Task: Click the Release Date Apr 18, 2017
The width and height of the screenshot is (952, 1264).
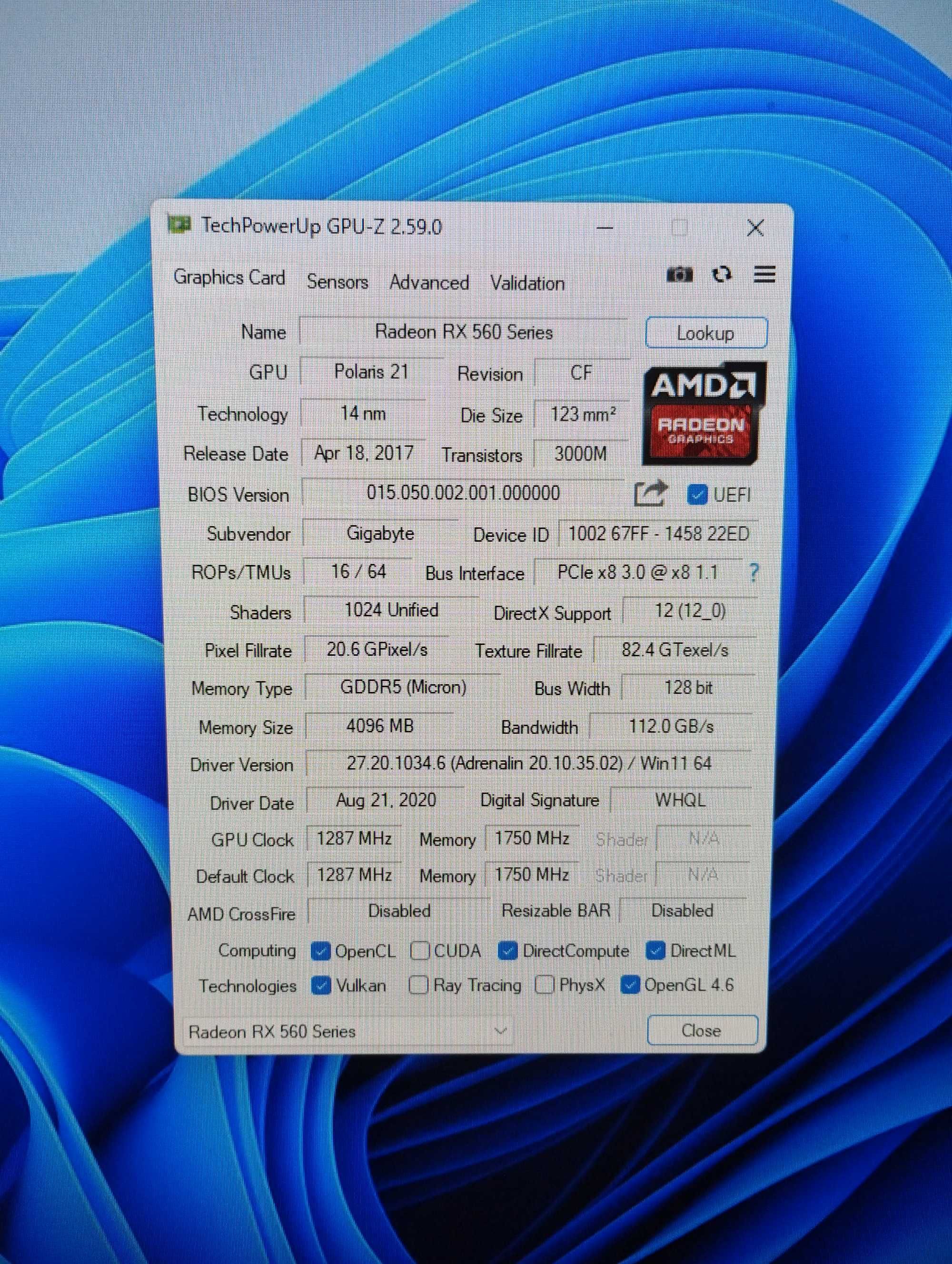Action: click(x=364, y=453)
